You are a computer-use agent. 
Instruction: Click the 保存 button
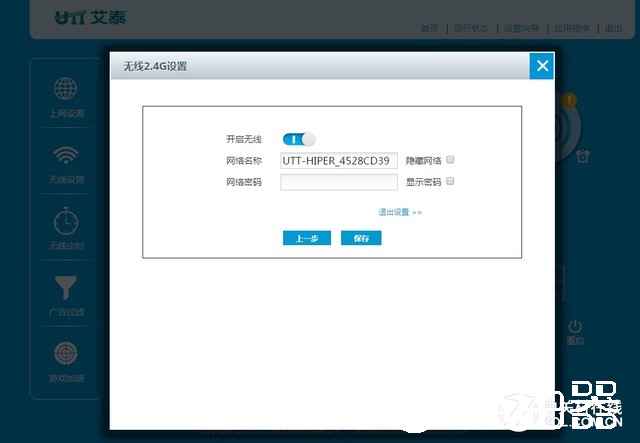tap(361, 238)
